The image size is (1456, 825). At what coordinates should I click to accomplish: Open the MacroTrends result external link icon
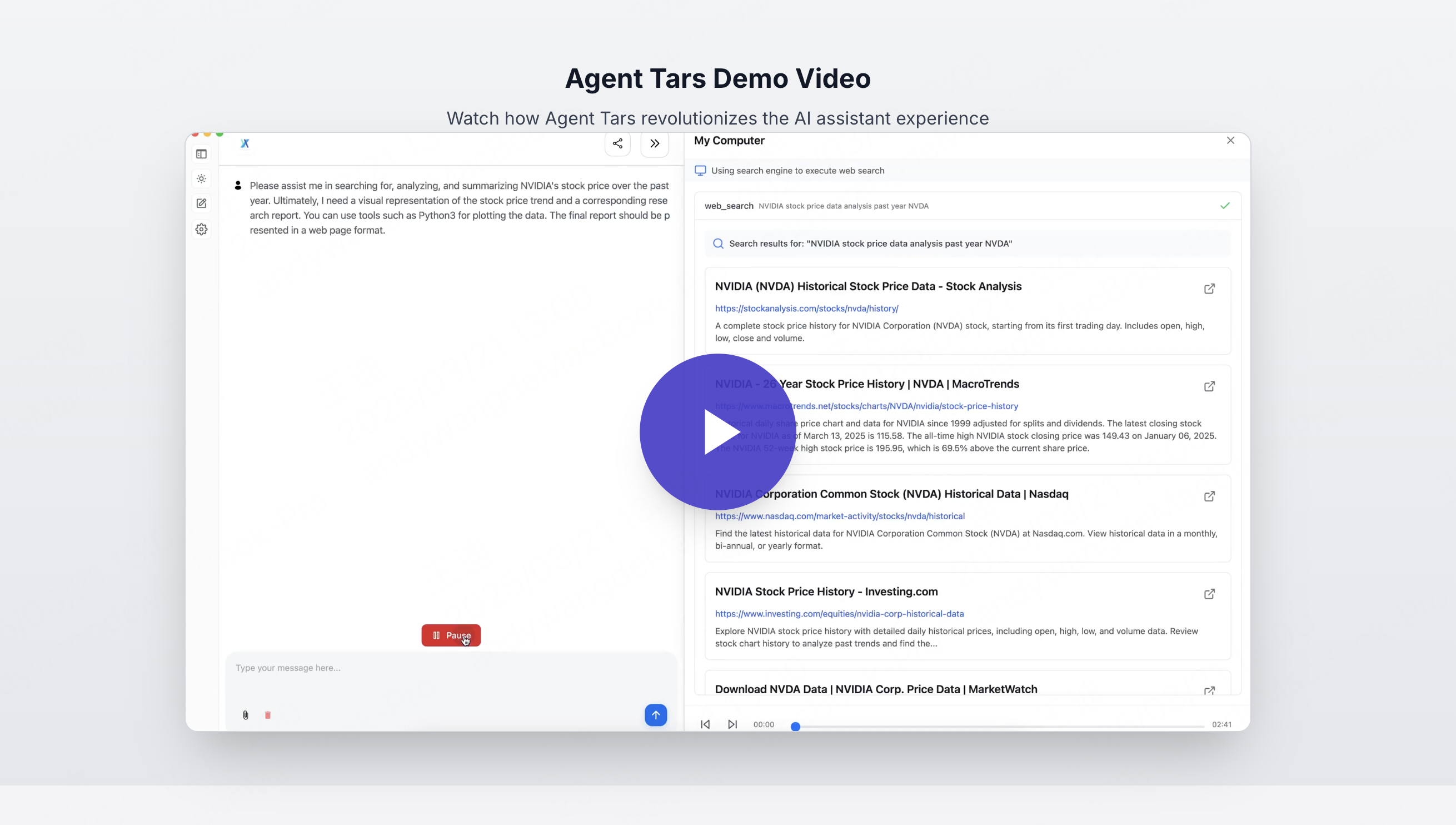tap(1209, 386)
